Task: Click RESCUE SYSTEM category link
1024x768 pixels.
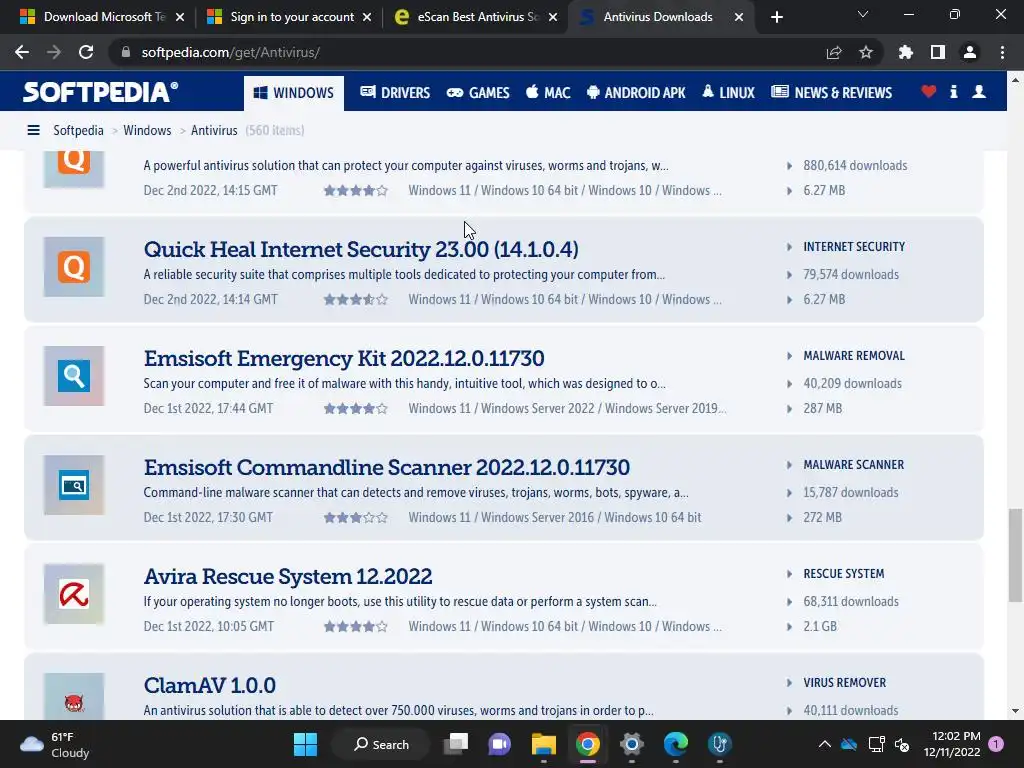Action: click(x=844, y=574)
